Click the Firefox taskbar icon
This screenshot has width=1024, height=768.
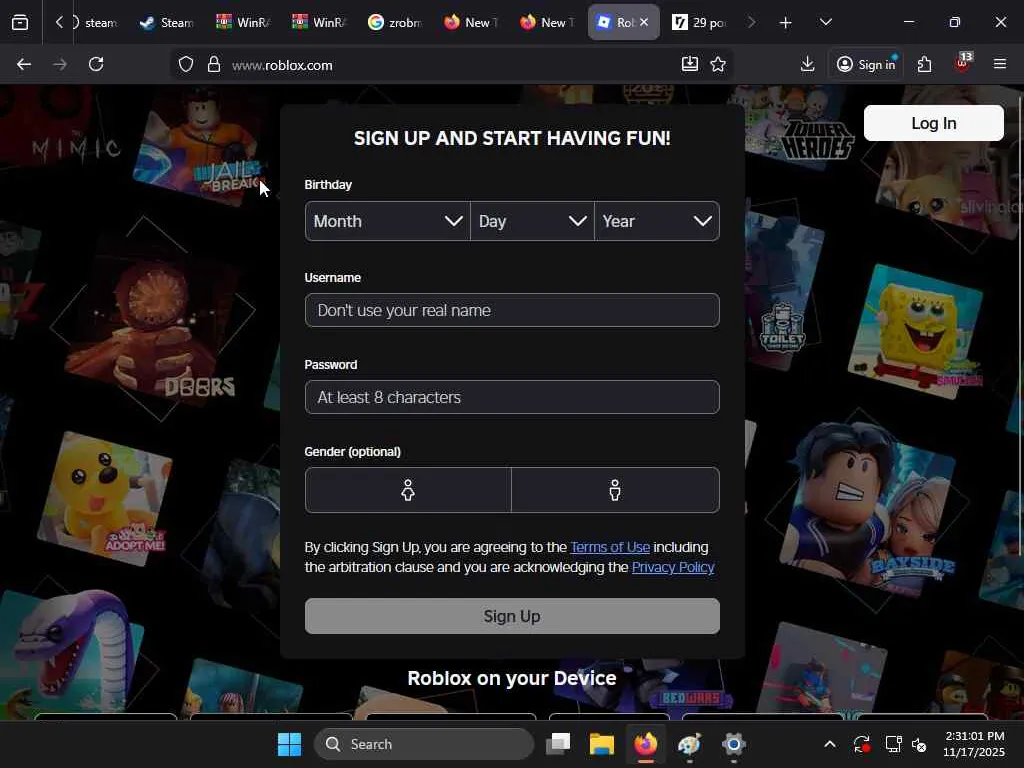pyautogui.click(x=645, y=744)
